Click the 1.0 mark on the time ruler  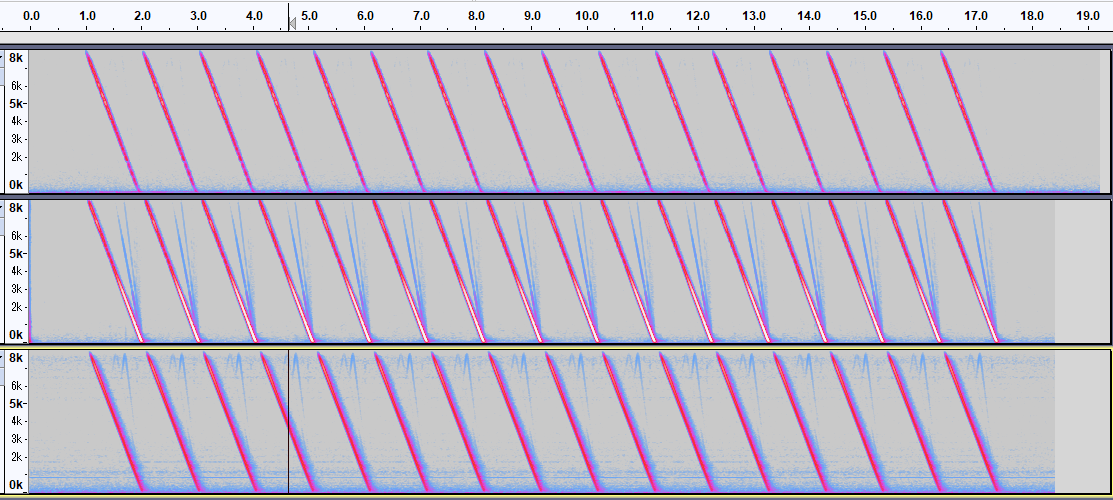pos(87,15)
